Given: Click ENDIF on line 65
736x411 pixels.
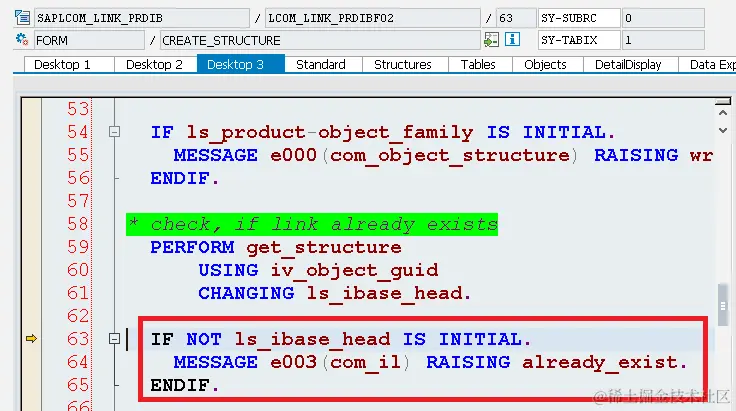Looking at the screenshot, I should pos(179,385).
